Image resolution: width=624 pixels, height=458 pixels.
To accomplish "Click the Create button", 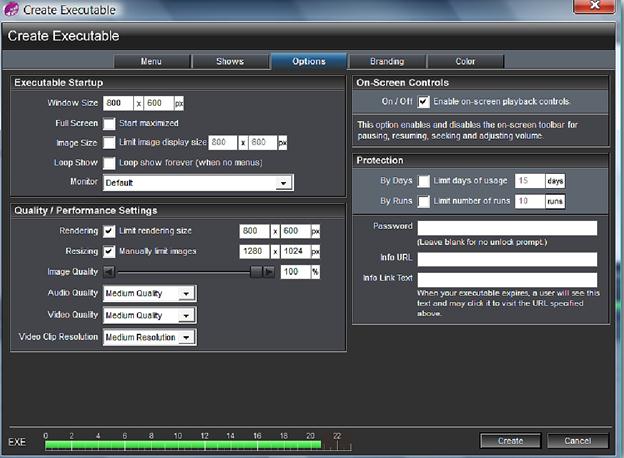I will click(x=511, y=441).
